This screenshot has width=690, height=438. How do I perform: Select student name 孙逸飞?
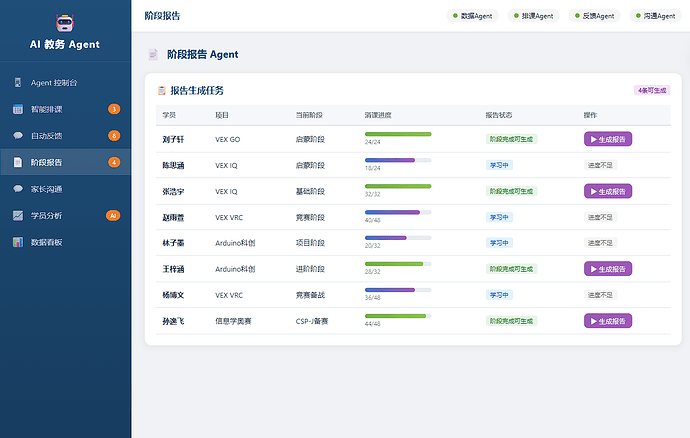coord(173,321)
